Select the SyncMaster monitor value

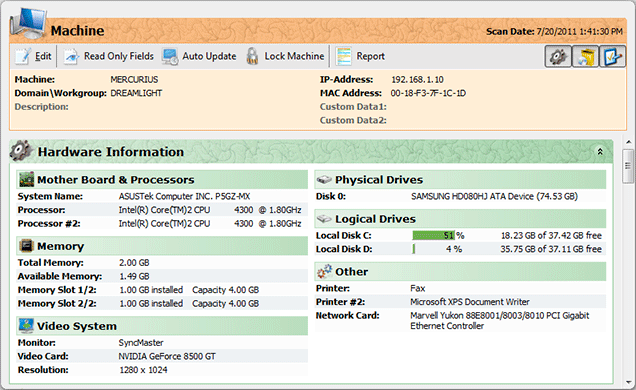141,343
